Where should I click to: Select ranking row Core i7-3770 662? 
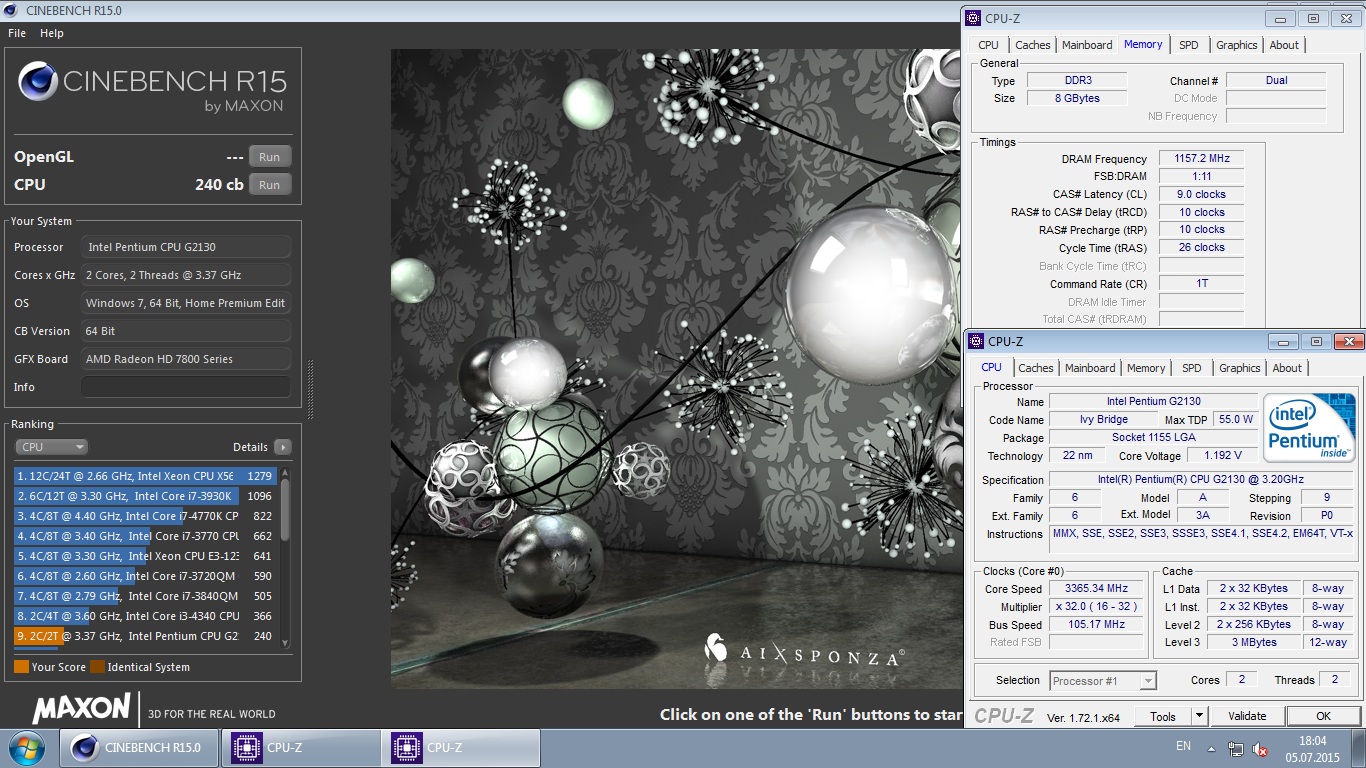tap(145, 536)
